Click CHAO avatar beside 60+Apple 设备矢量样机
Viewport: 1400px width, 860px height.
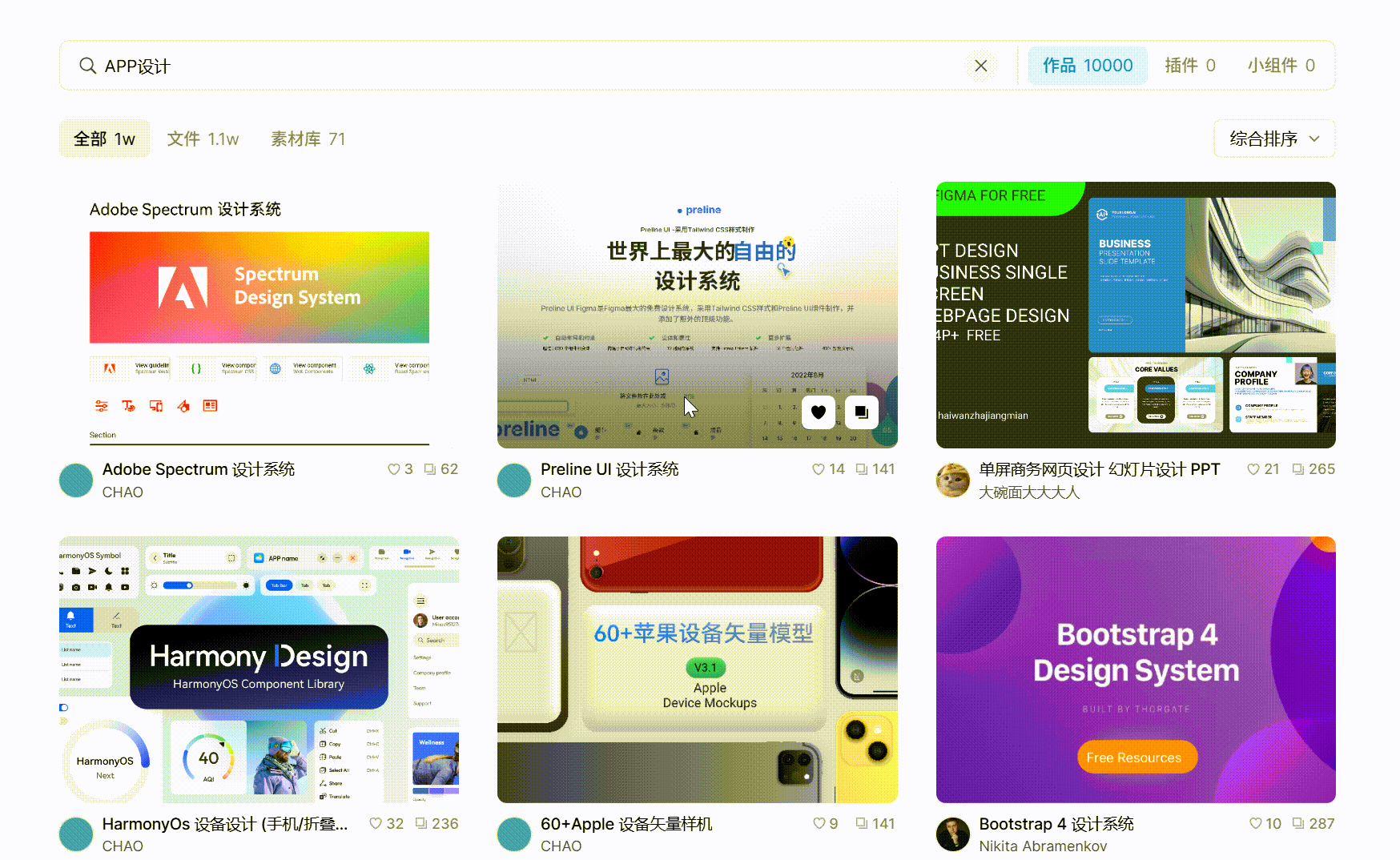coord(514,834)
